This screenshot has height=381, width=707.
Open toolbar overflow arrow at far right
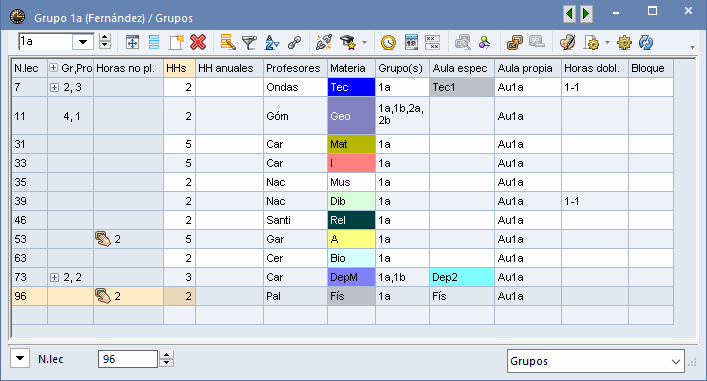[692, 47]
